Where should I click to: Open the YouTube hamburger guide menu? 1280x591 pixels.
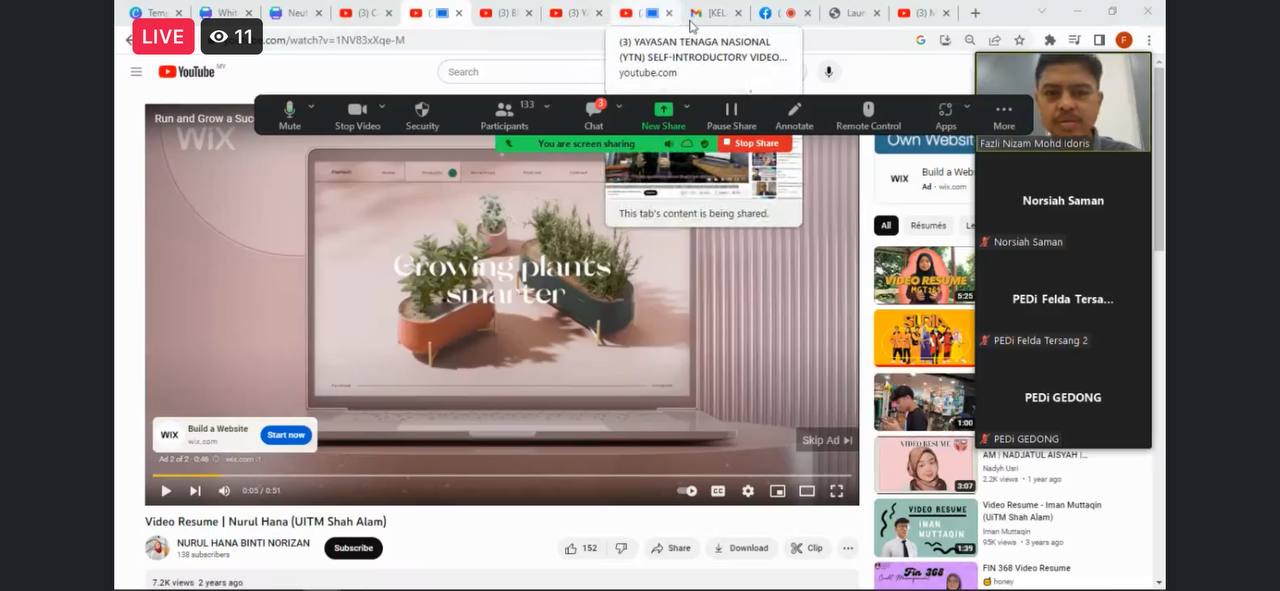click(x=136, y=72)
